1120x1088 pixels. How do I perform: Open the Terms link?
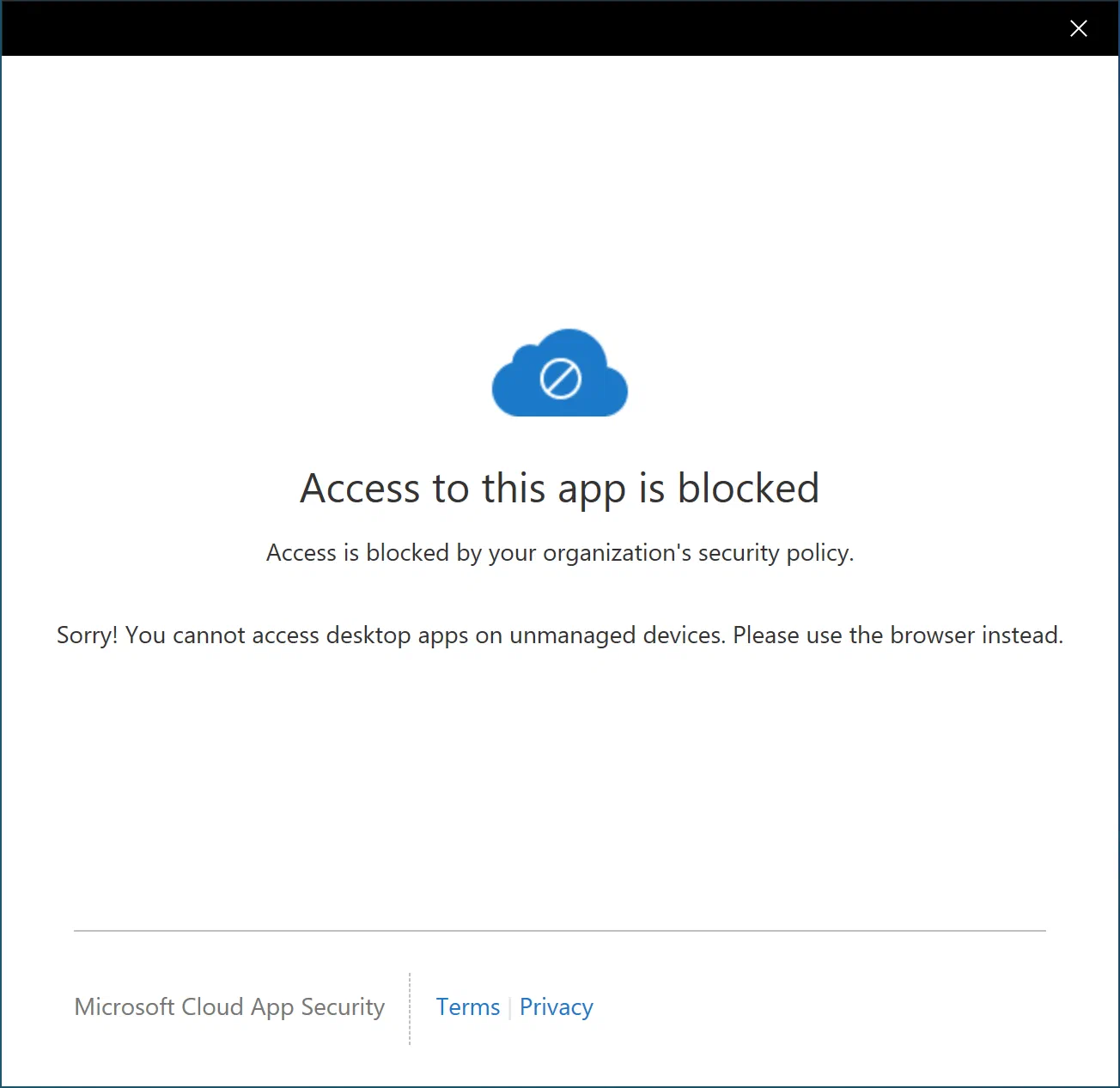pyautogui.click(x=468, y=1006)
